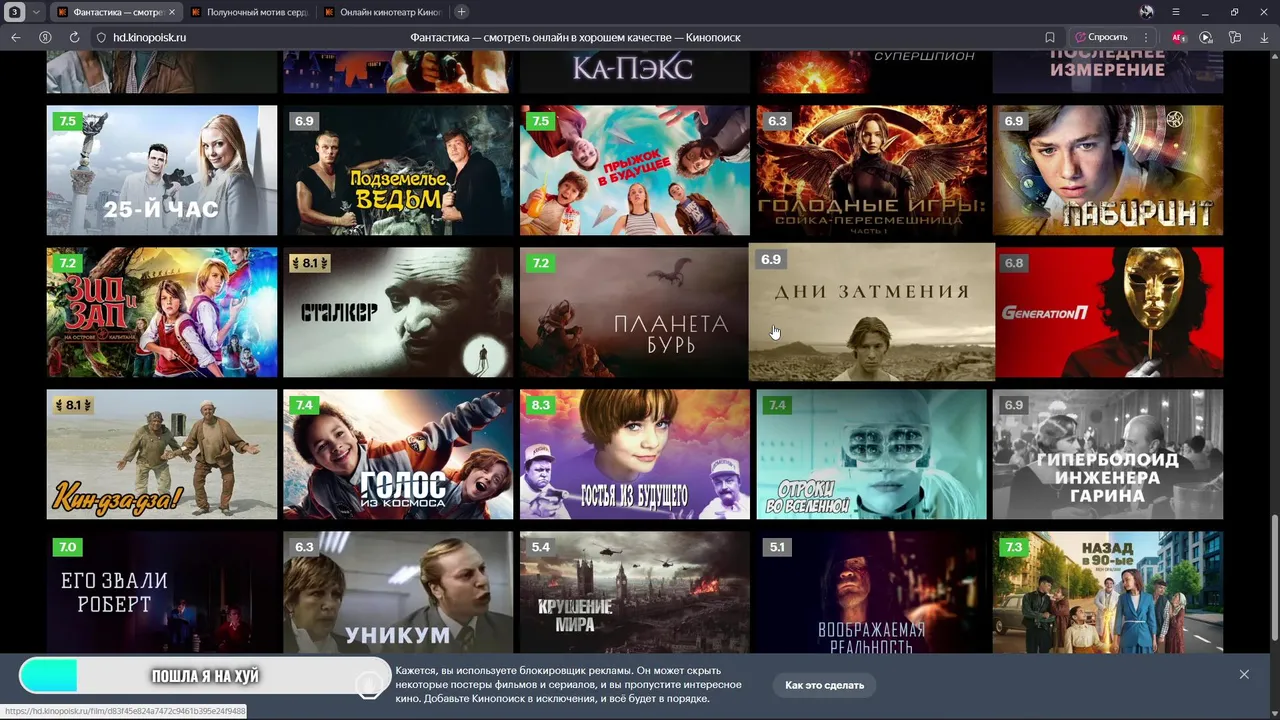1280x720 pixels.
Task: Open the highlighted Дни затмения card
Action: [872, 312]
